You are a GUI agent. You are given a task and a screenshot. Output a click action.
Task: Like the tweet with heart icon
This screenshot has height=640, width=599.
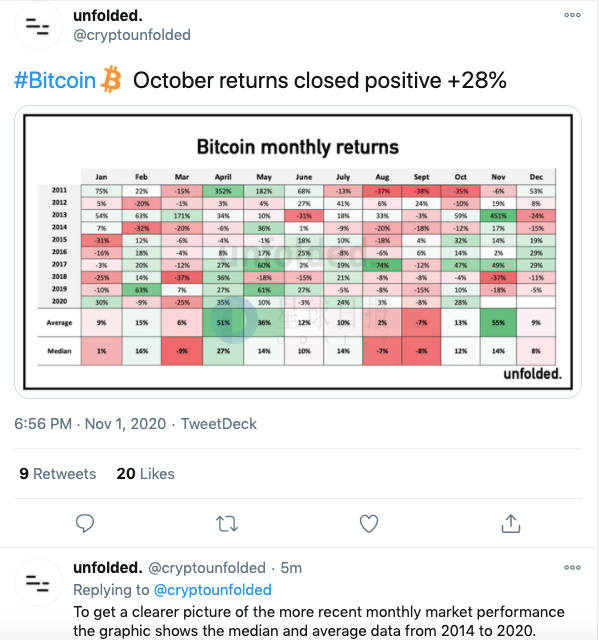369,524
